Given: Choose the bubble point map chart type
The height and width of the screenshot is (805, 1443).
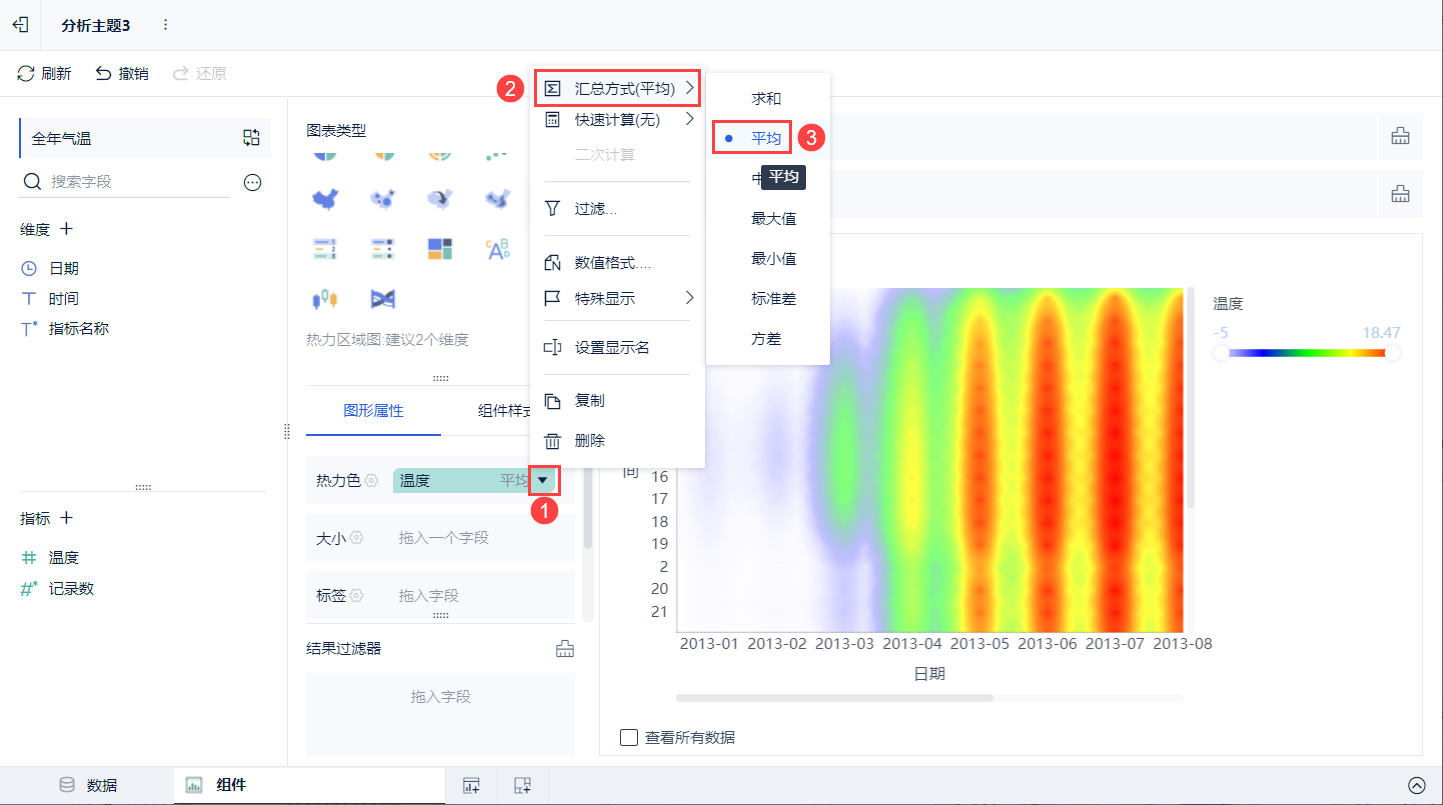Looking at the screenshot, I should [x=382, y=199].
